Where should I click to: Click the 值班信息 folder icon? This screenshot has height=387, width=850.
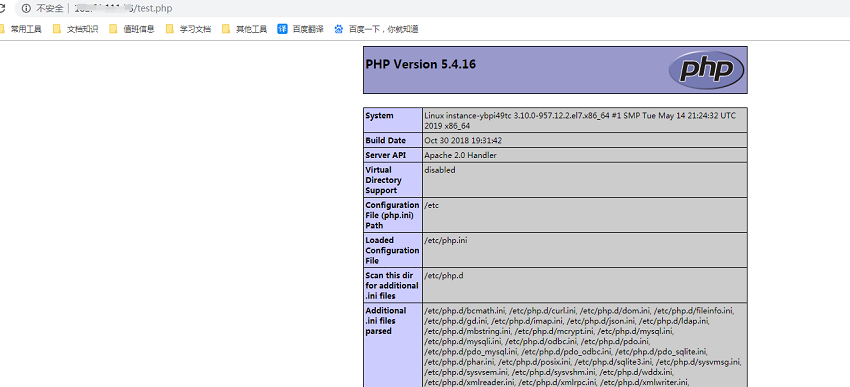tap(113, 29)
